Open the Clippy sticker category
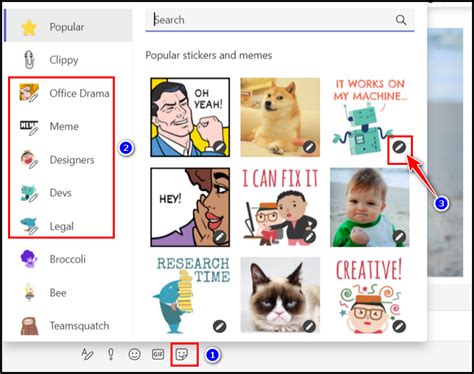Screen dimensions: 474x374 (68, 60)
